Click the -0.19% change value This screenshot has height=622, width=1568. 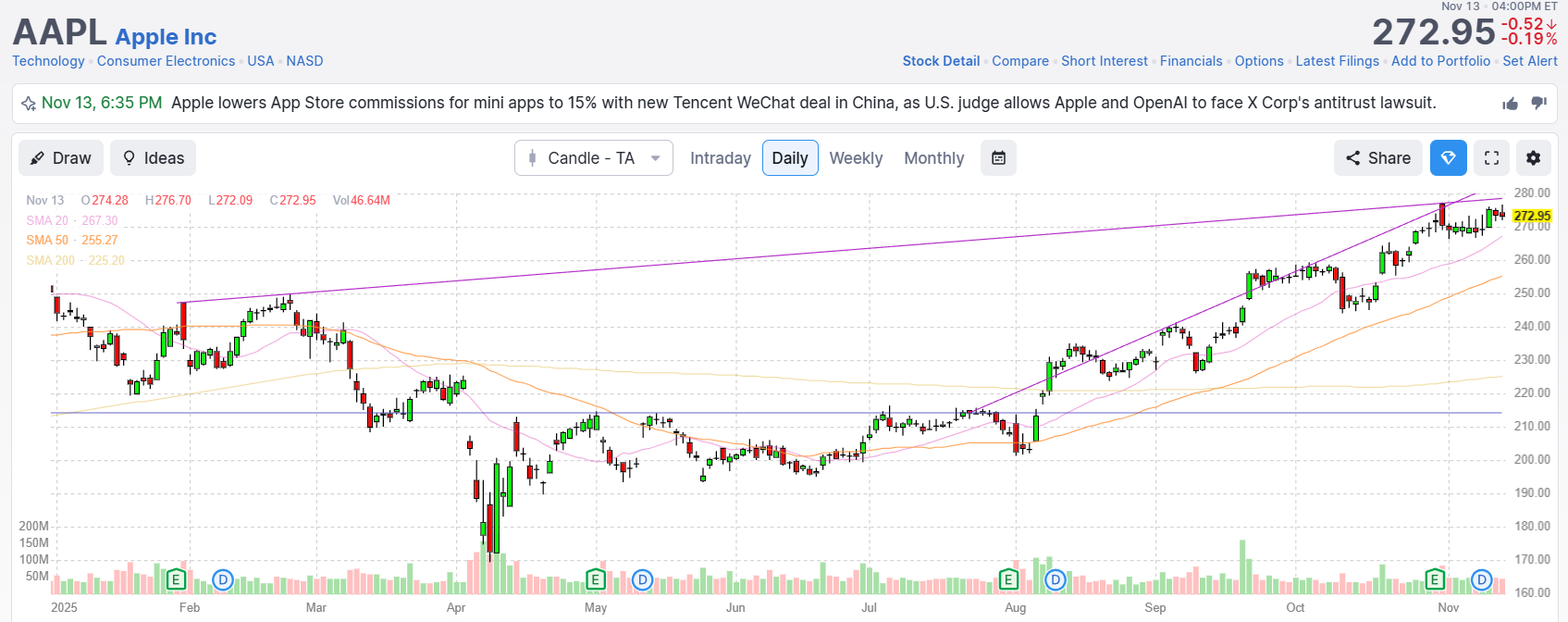1529,39
